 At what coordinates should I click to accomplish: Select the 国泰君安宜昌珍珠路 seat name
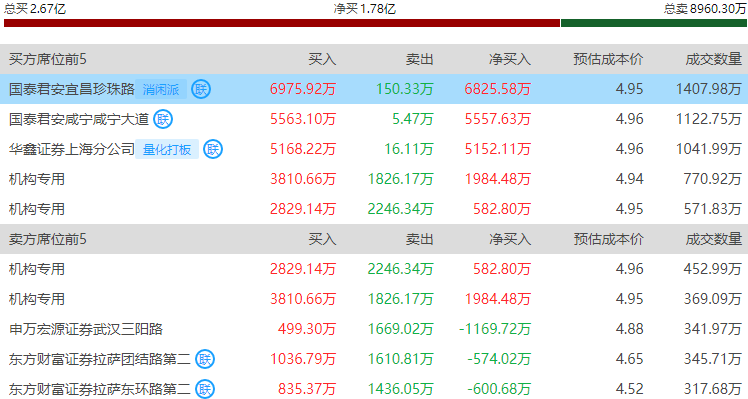(72, 89)
